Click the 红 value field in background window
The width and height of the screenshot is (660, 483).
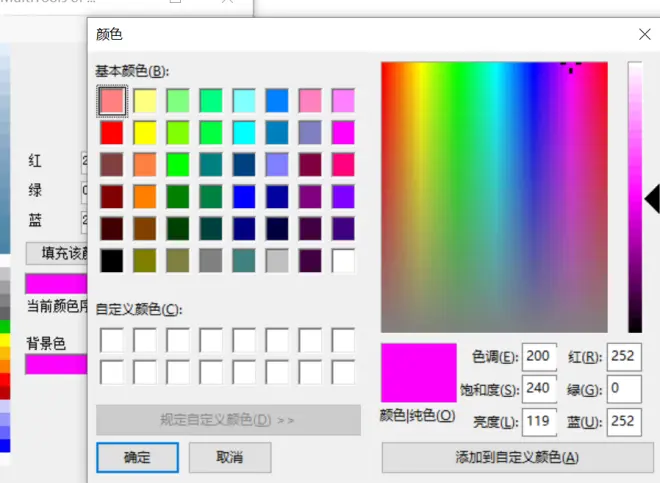point(84,162)
